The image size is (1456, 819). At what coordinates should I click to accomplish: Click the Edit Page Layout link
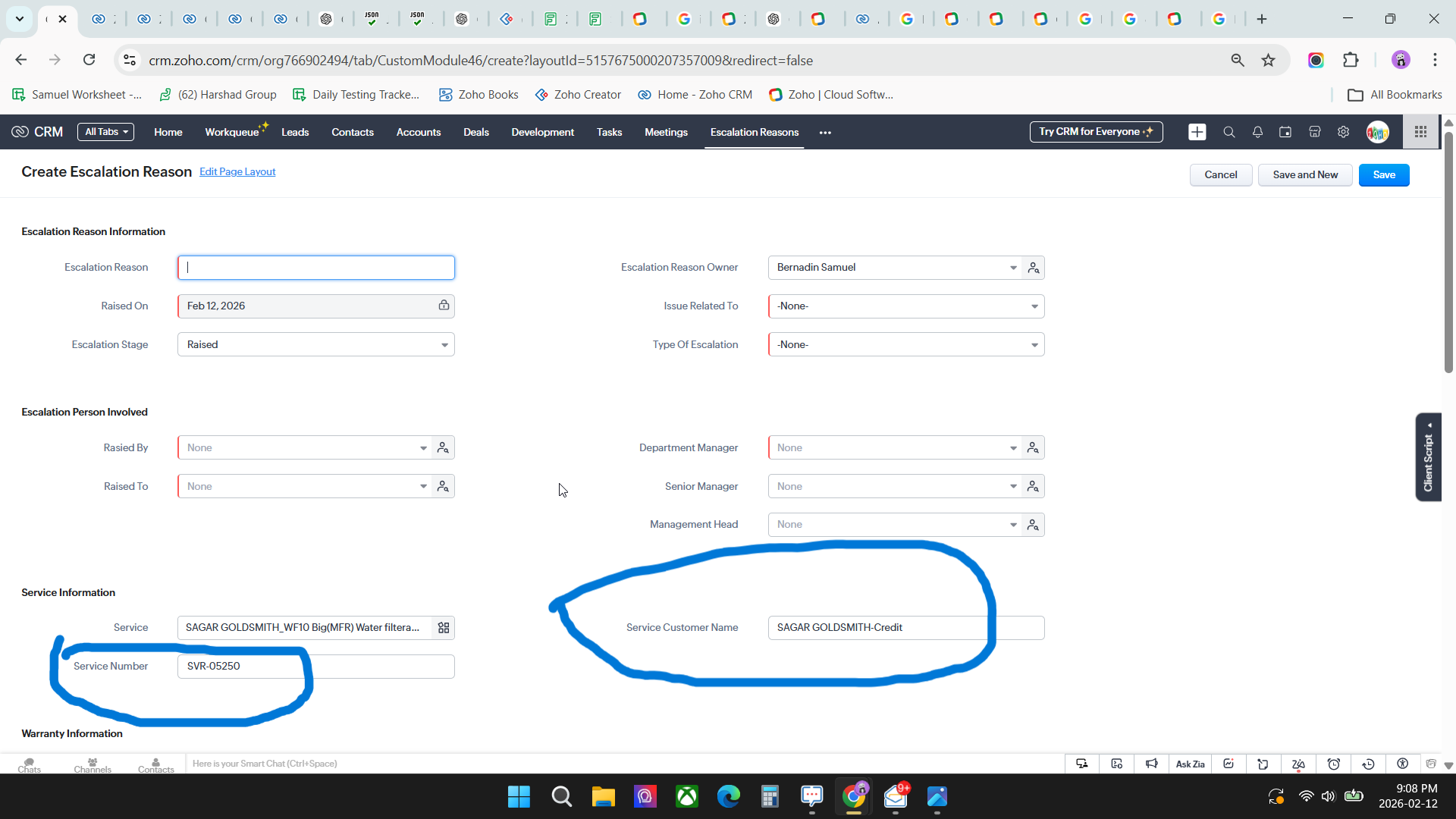[237, 172]
